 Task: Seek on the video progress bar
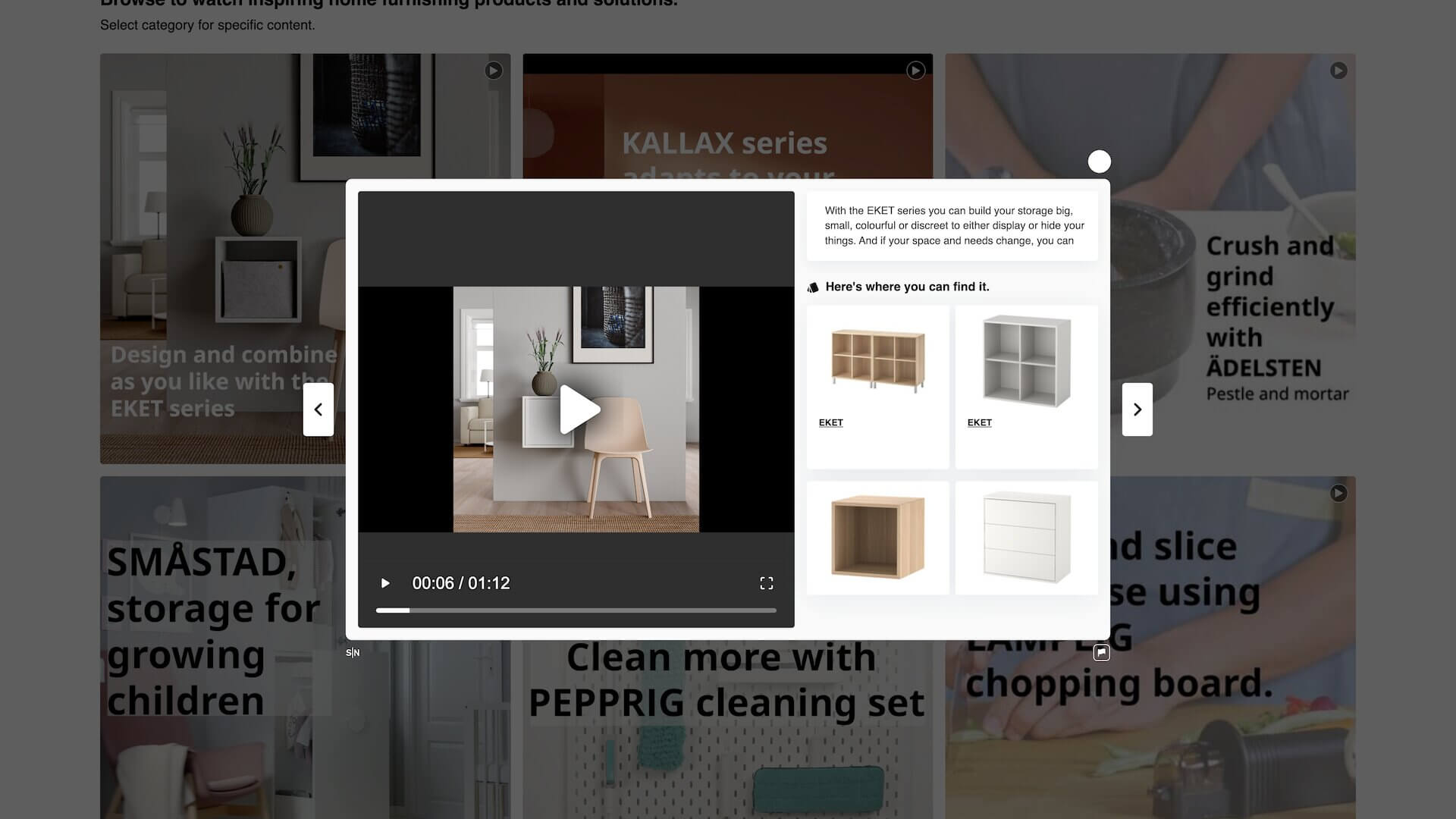point(576,610)
